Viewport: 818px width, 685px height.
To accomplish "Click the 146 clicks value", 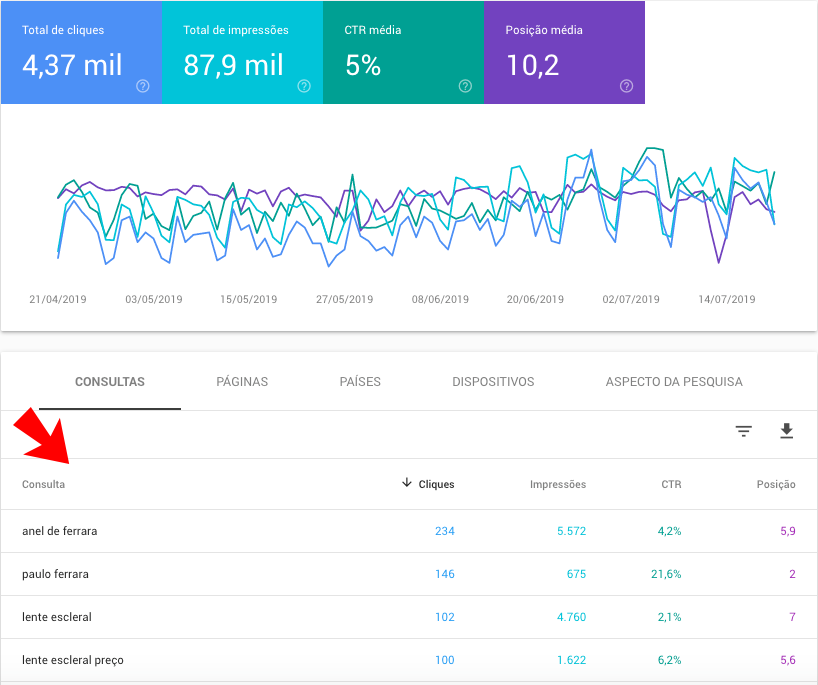I will [x=444, y=574].
